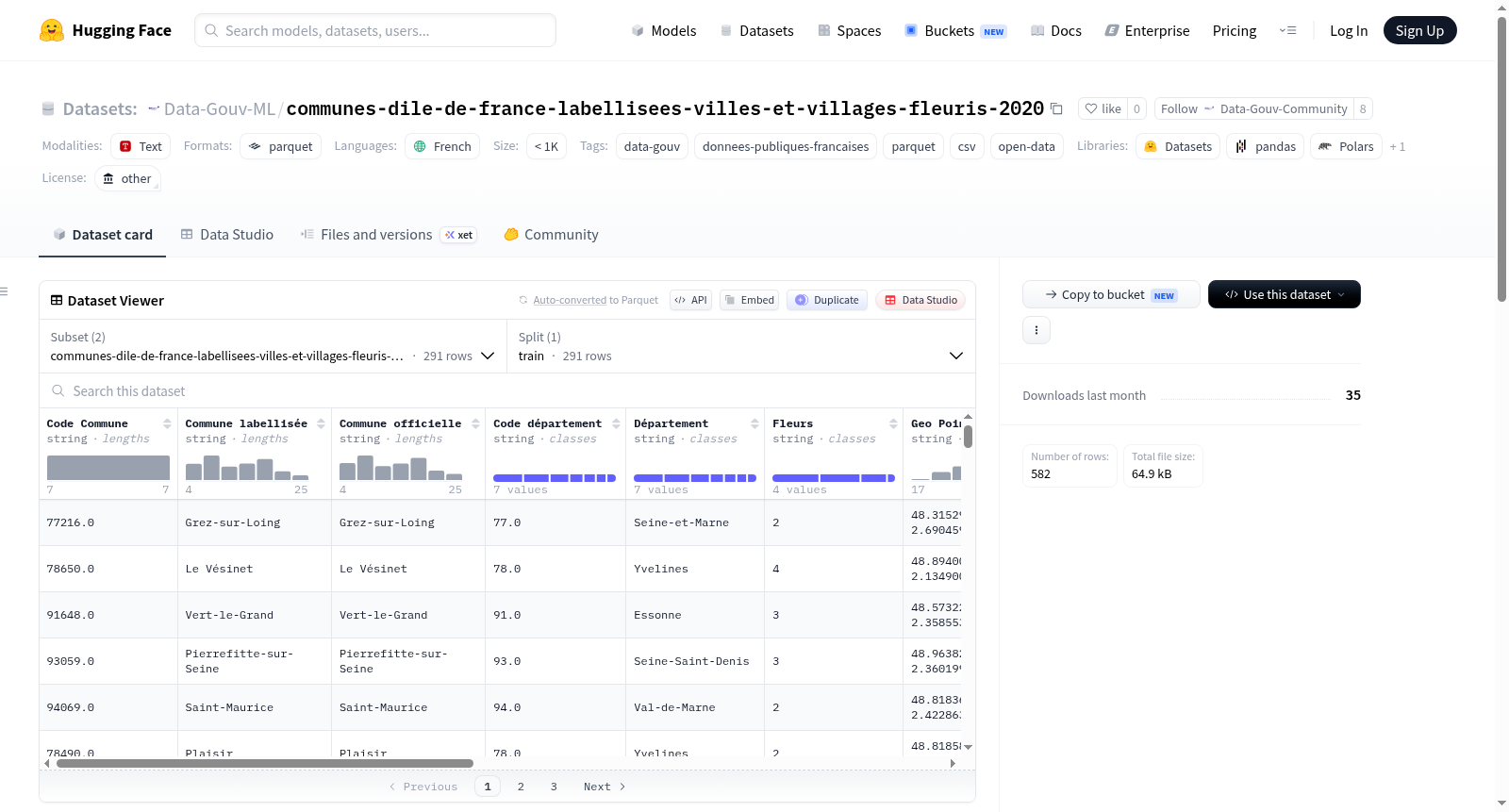Click the Grez-sur-Loing Commune labellisée cell
Image resolution: width=1509 pixels, height=812 pixels.
click(255, 522)
